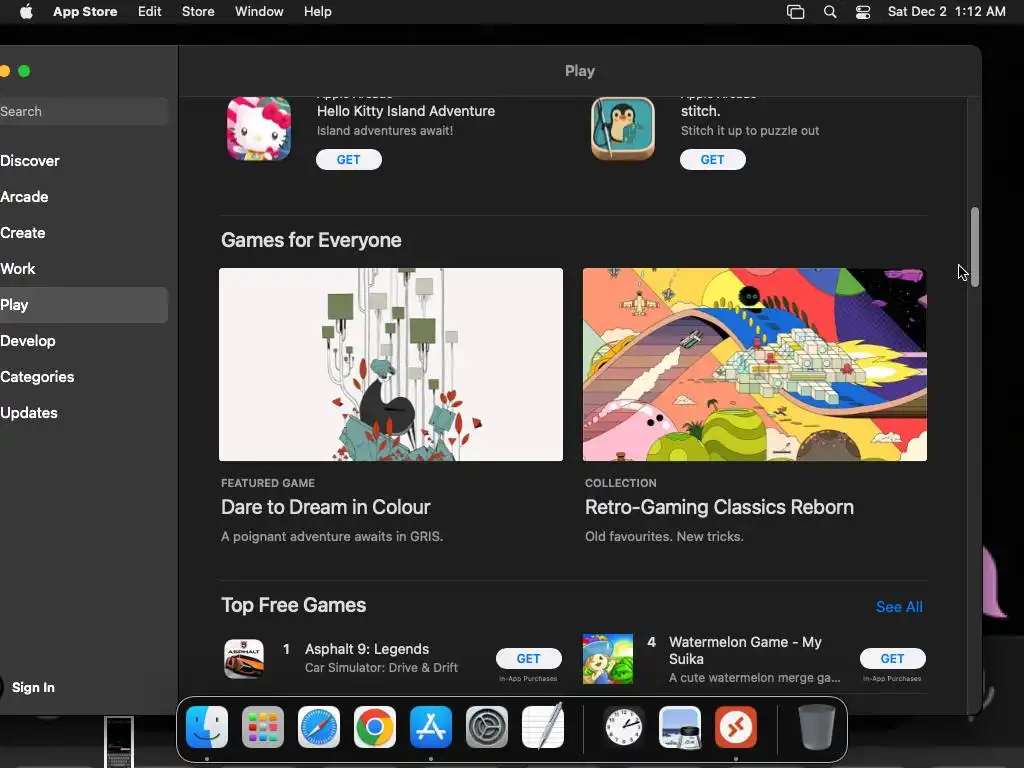Go to the Arcade section

point(84,197)
